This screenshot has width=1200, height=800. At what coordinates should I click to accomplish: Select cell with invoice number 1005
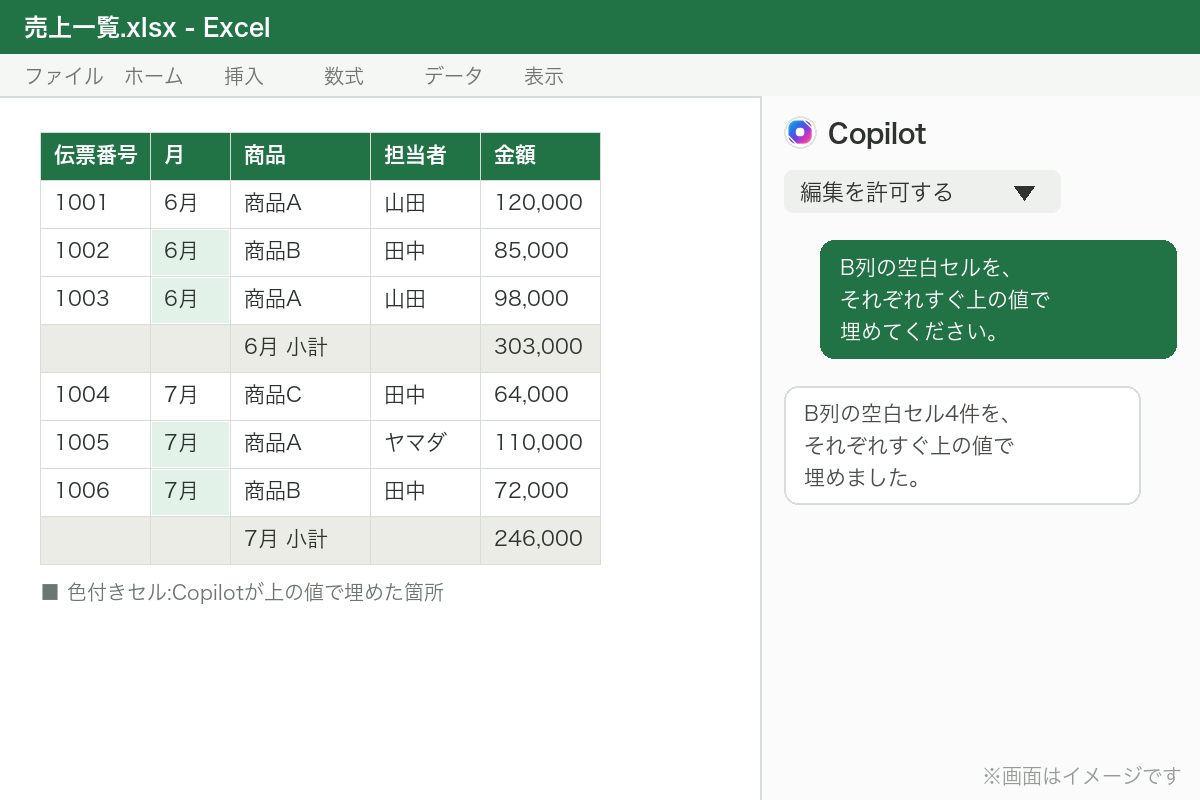pyautogui.click(x=96, y=444)
